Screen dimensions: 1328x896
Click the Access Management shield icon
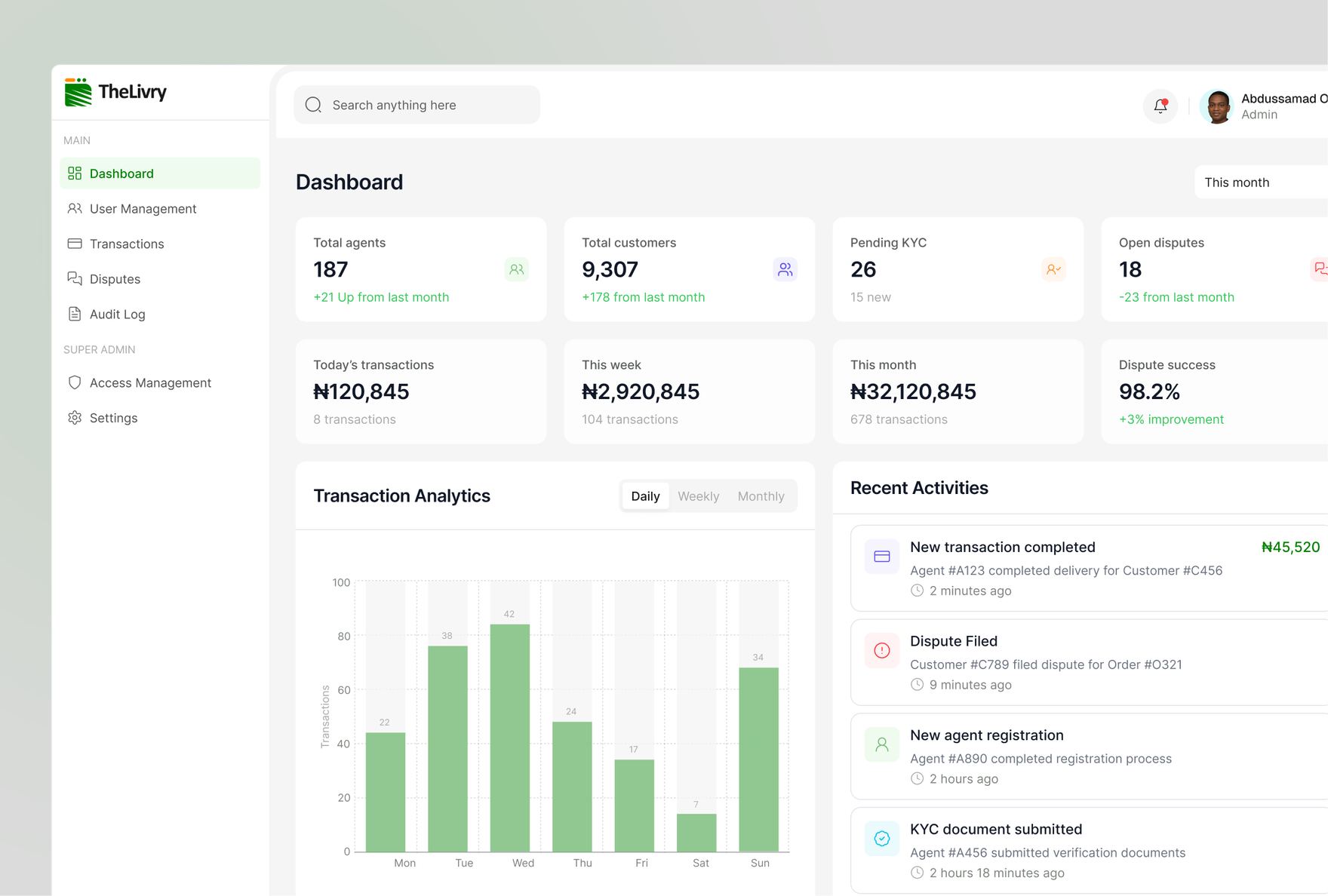(75, 382)
